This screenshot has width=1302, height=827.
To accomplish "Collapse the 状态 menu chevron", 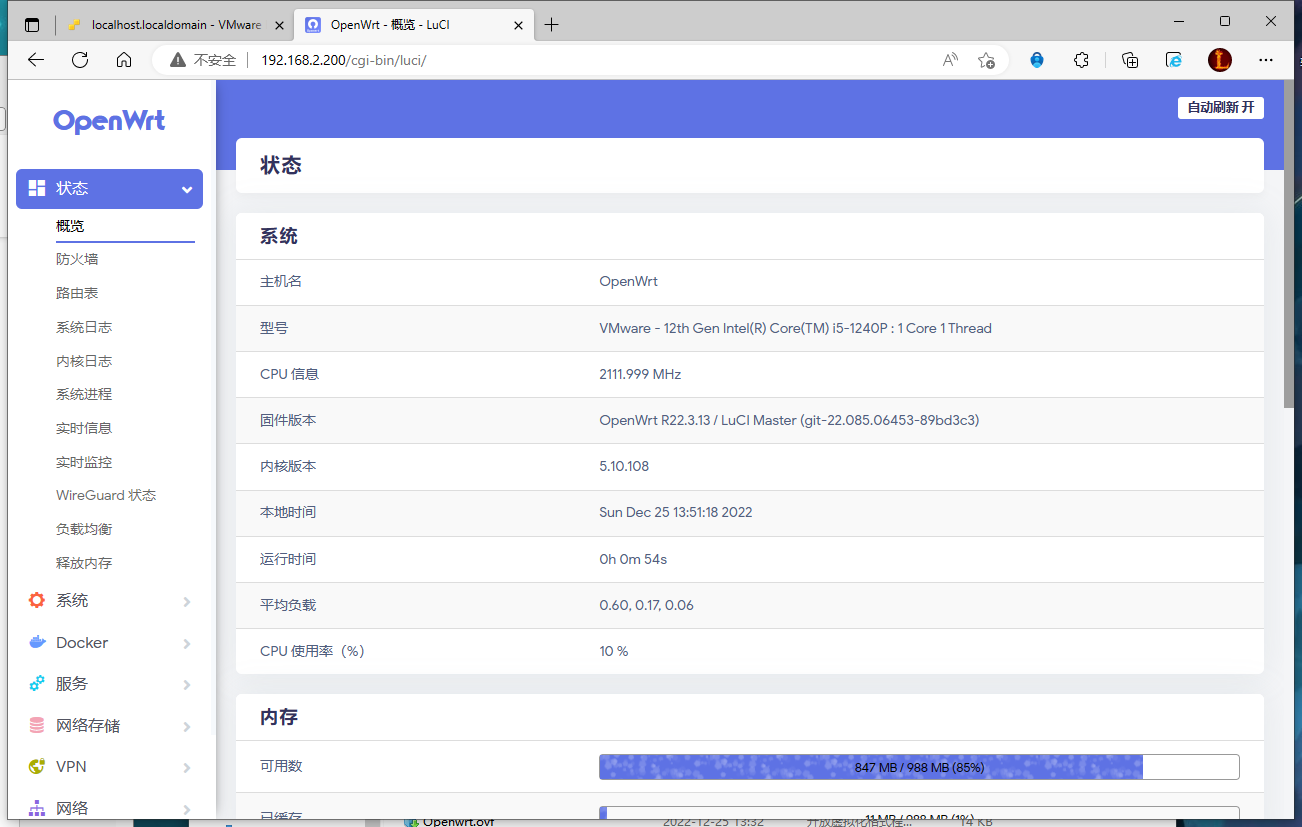I will (187, 189).
